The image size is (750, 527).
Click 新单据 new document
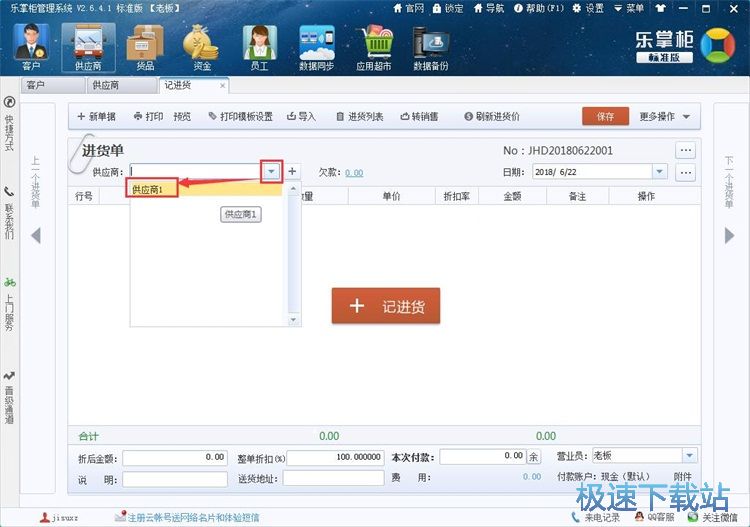pos(96,117)
